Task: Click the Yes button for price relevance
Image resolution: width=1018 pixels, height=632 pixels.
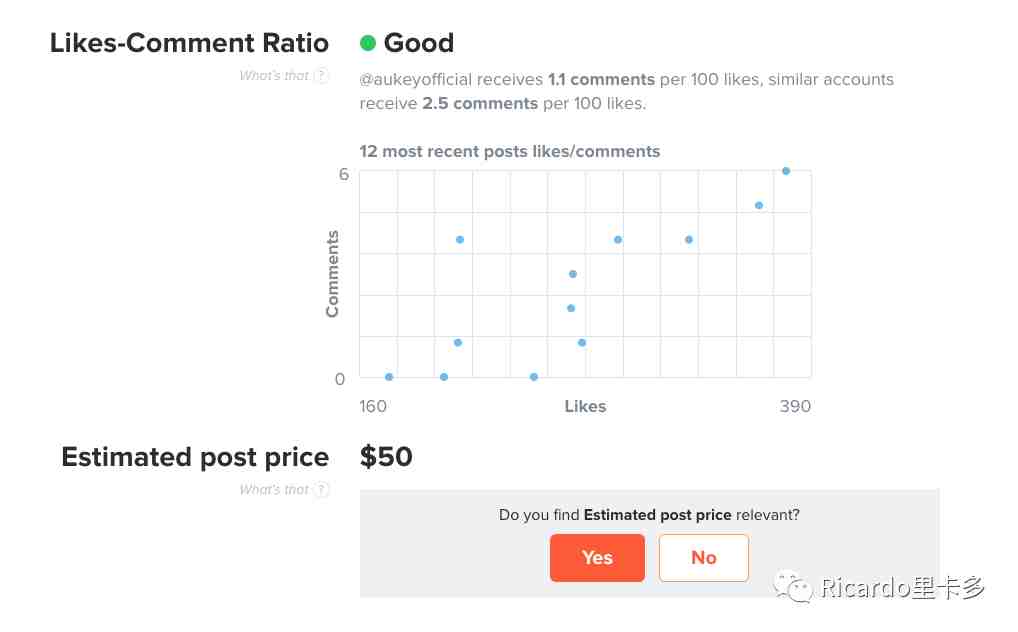Action: coord(597,557)
